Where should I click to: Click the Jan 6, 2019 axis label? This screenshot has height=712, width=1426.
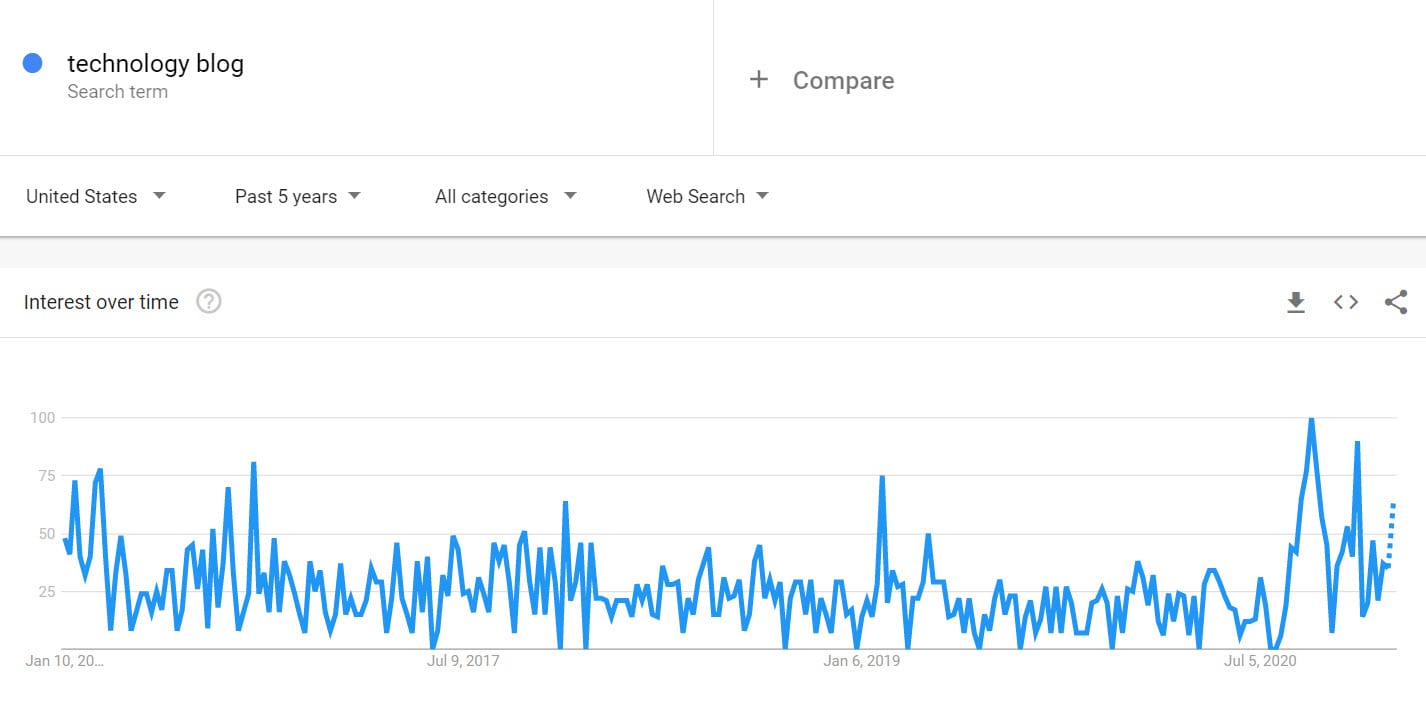(x=861, y=661)
